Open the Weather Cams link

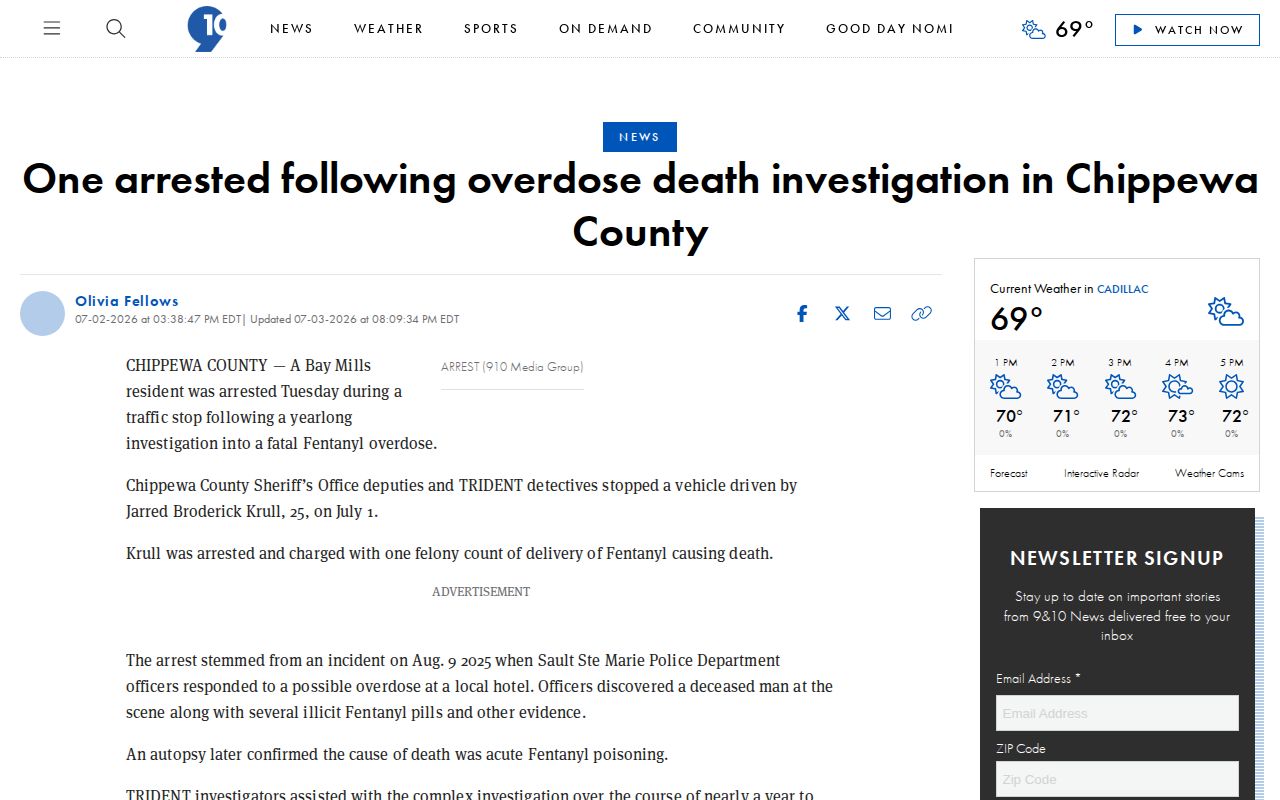coord(1209,473)
